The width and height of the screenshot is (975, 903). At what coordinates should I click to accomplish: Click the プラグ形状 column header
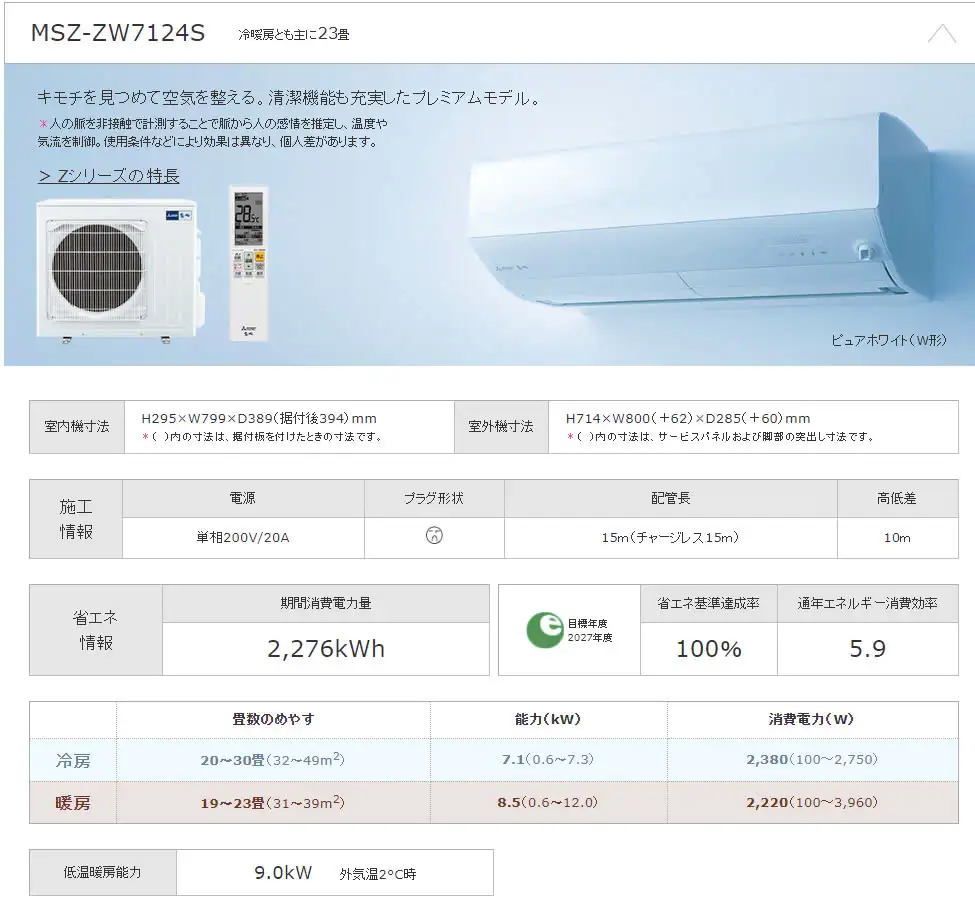click(434, 499)
